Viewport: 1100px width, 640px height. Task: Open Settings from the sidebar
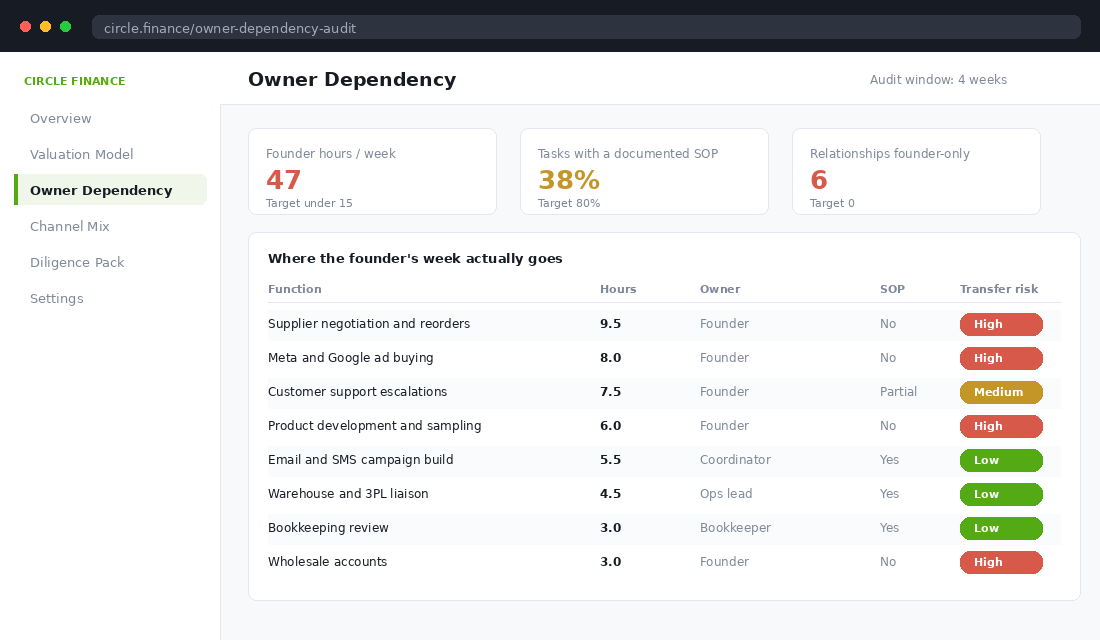(x=57, y=298)
